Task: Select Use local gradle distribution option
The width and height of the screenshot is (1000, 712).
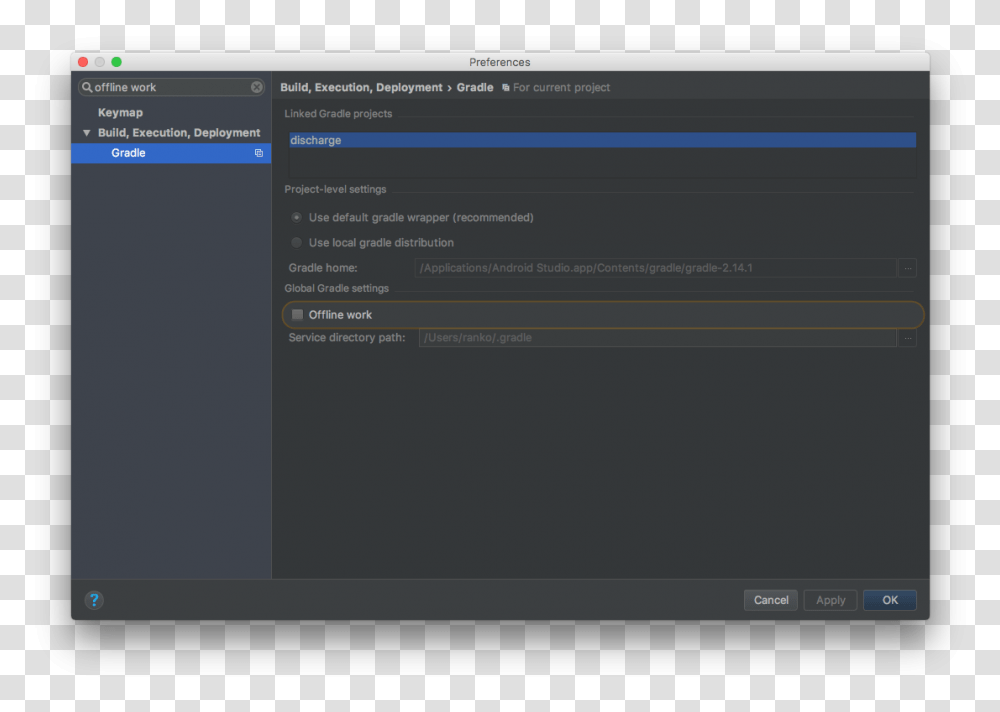Action: point(296,243)
